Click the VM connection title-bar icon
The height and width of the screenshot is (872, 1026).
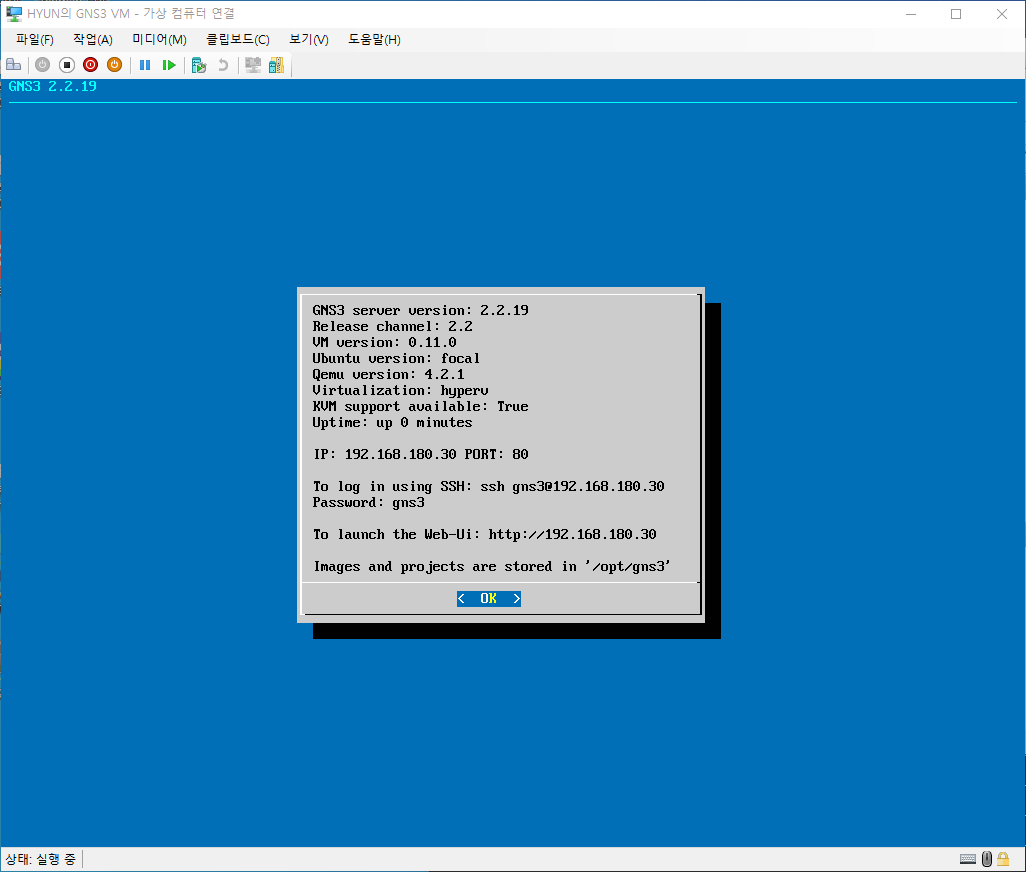coord(14,14)
